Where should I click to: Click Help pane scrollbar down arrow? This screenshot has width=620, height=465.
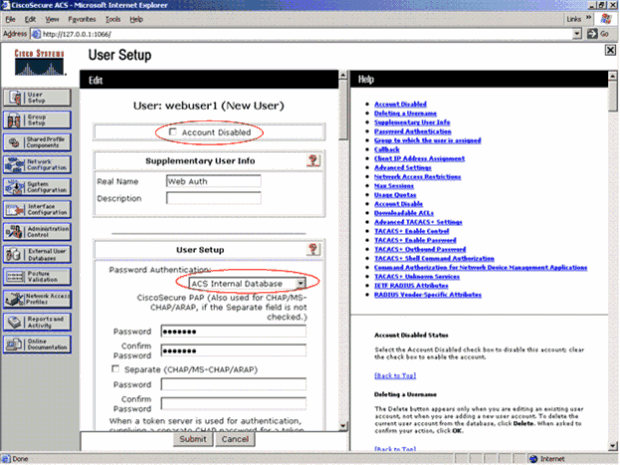click(612, 446)
